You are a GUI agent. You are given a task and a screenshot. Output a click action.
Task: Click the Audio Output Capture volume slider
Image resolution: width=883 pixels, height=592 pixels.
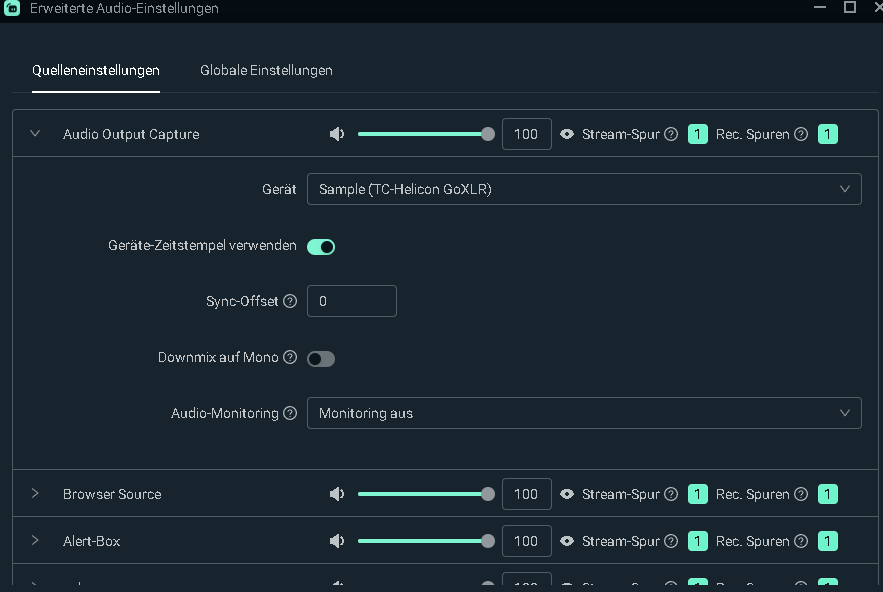(x=422, y=134)
